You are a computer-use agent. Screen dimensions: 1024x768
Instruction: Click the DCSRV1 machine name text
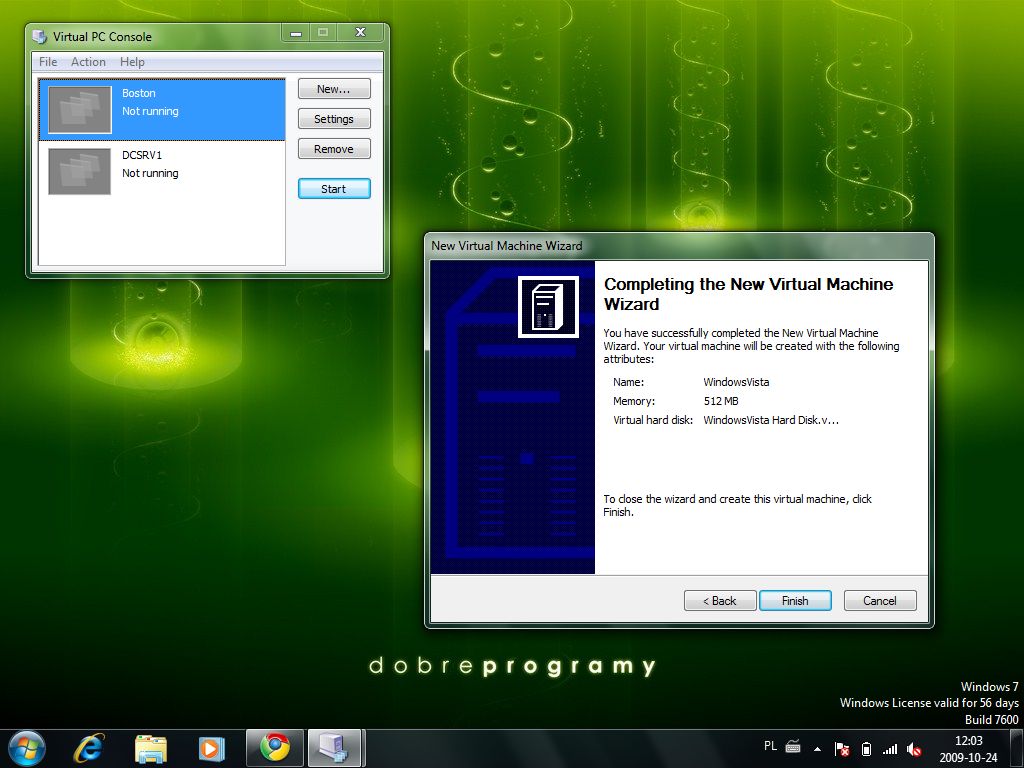tap(142, 155)
